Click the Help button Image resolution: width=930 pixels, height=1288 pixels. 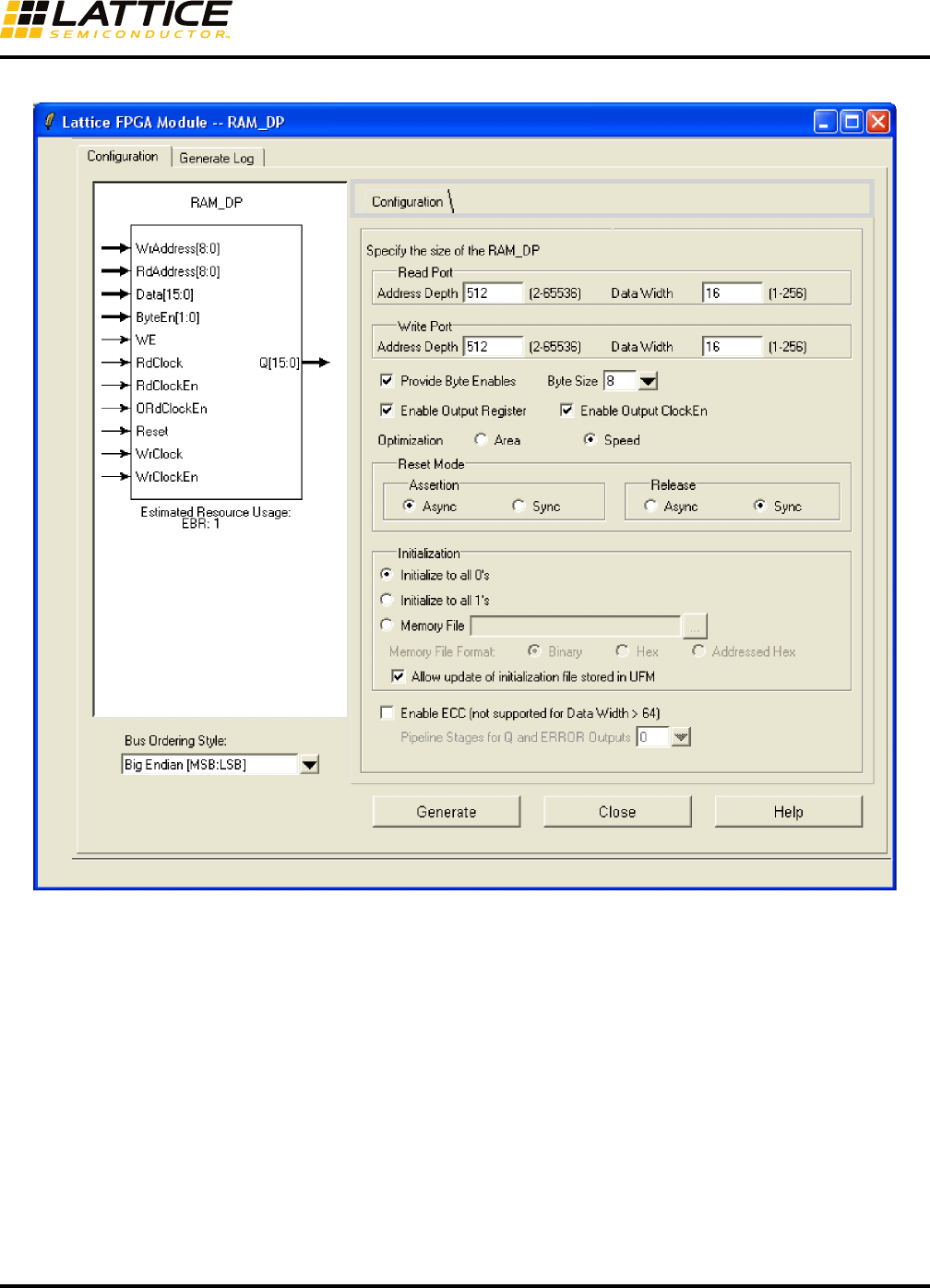pos(789,812)
